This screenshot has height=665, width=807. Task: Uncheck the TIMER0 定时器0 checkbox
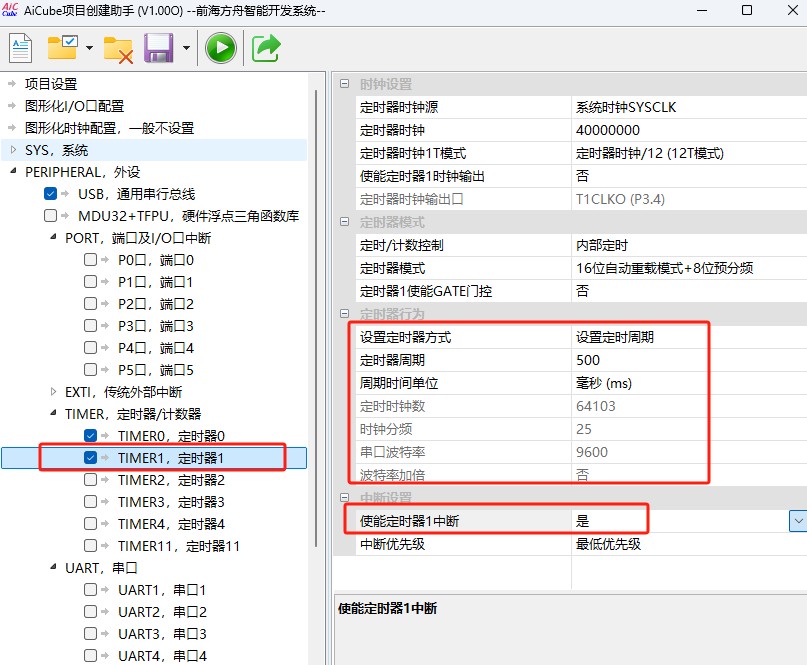91,435
